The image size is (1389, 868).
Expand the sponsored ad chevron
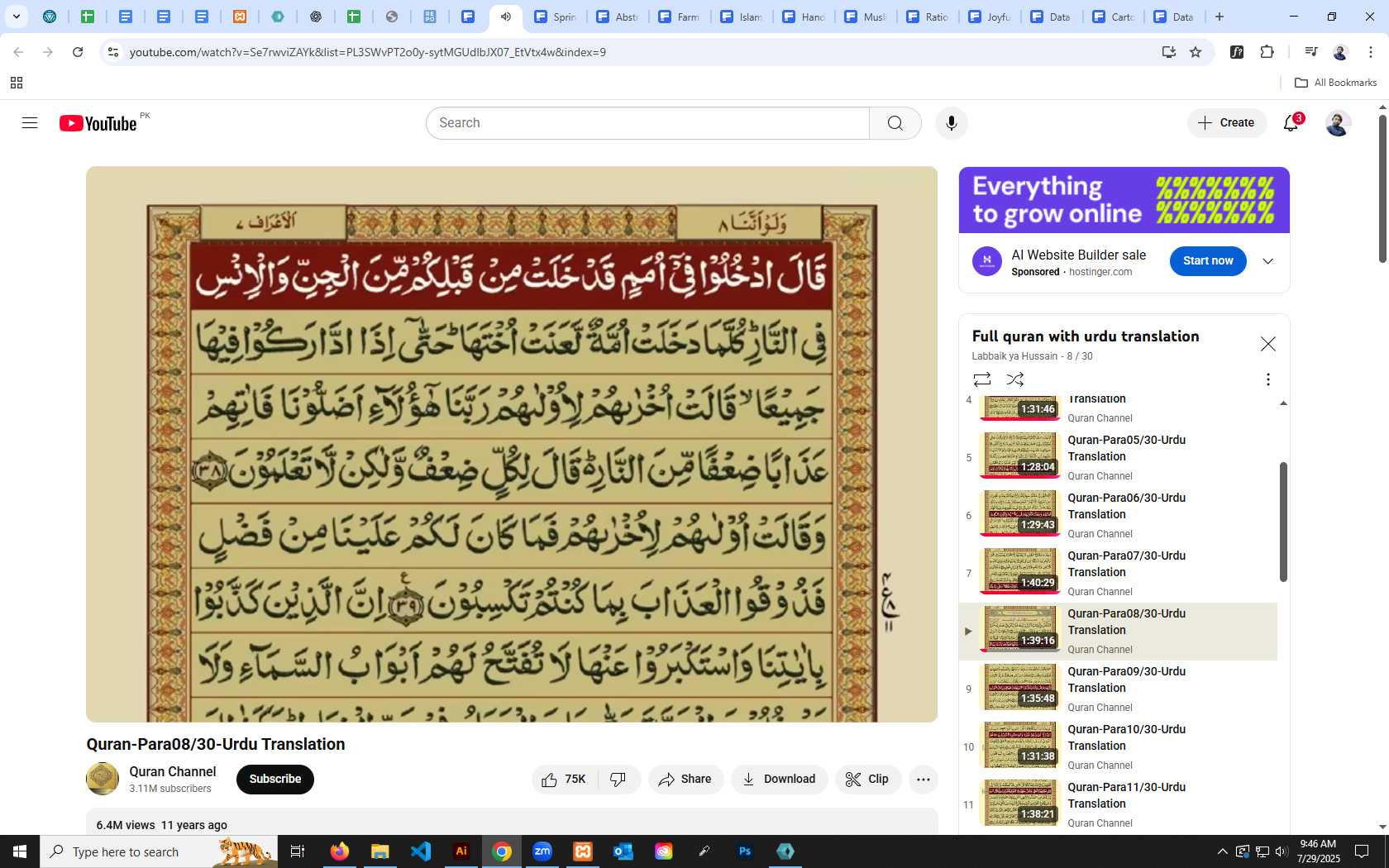[x=1267, y=261]
